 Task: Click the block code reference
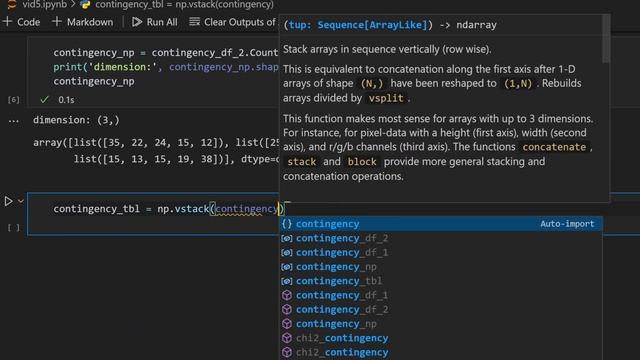pos(362,162)
